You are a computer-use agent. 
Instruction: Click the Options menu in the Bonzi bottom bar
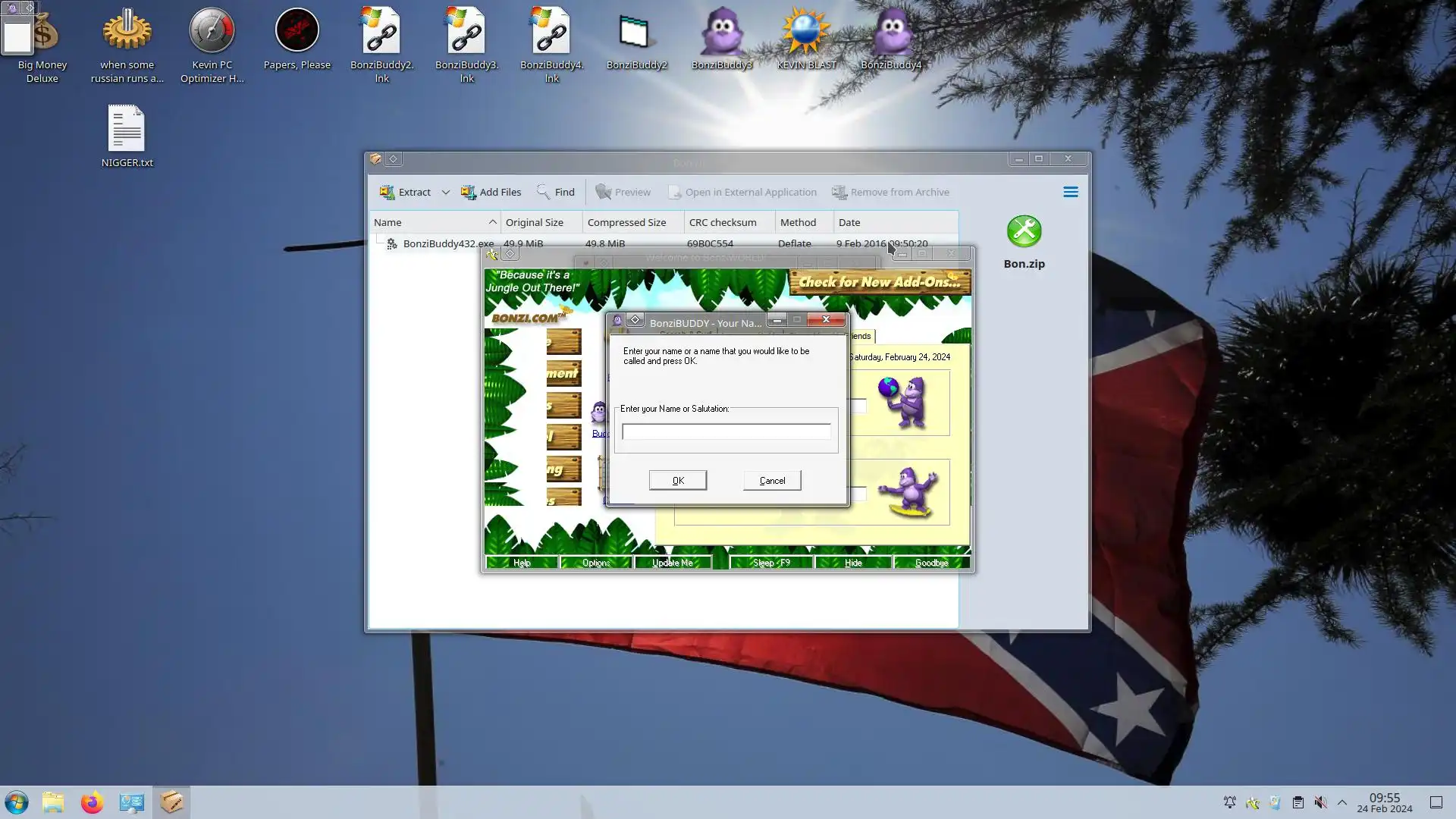pos(596,563)
